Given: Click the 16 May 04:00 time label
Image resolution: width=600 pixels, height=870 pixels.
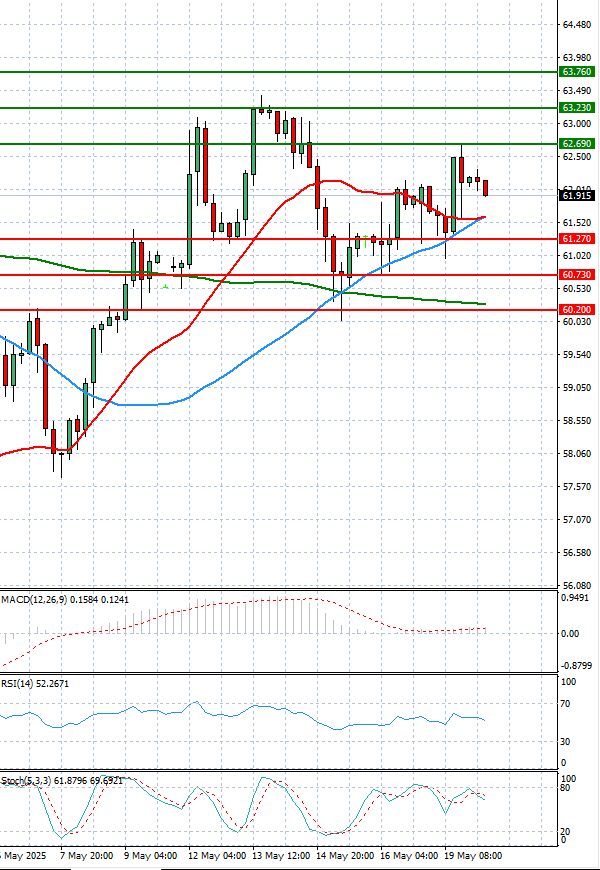Looking at the screenshot, I should pos(410,855).
